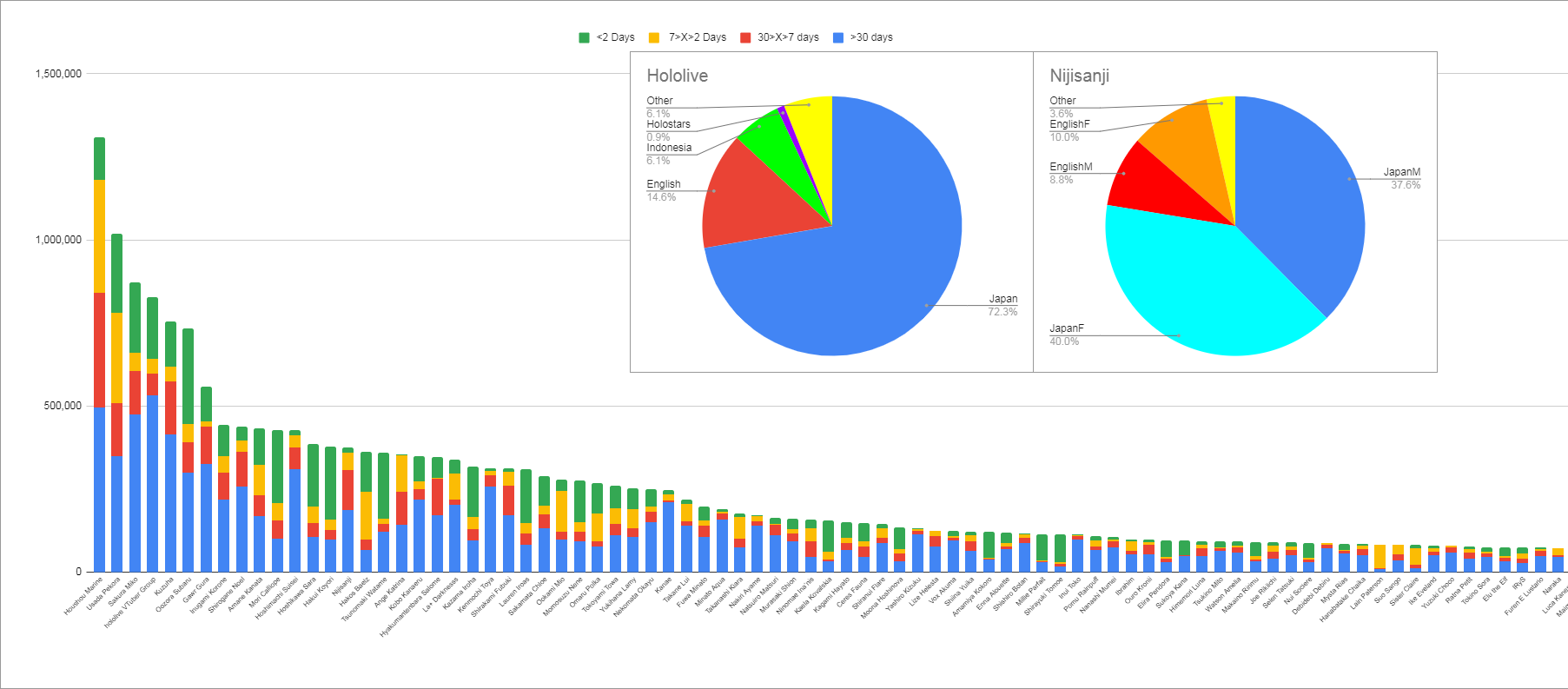Click the 'Other' label of Hololive pie
The width and height of the screenshot is (1568, 689).
pyautogui.click(x=659, y=101)
